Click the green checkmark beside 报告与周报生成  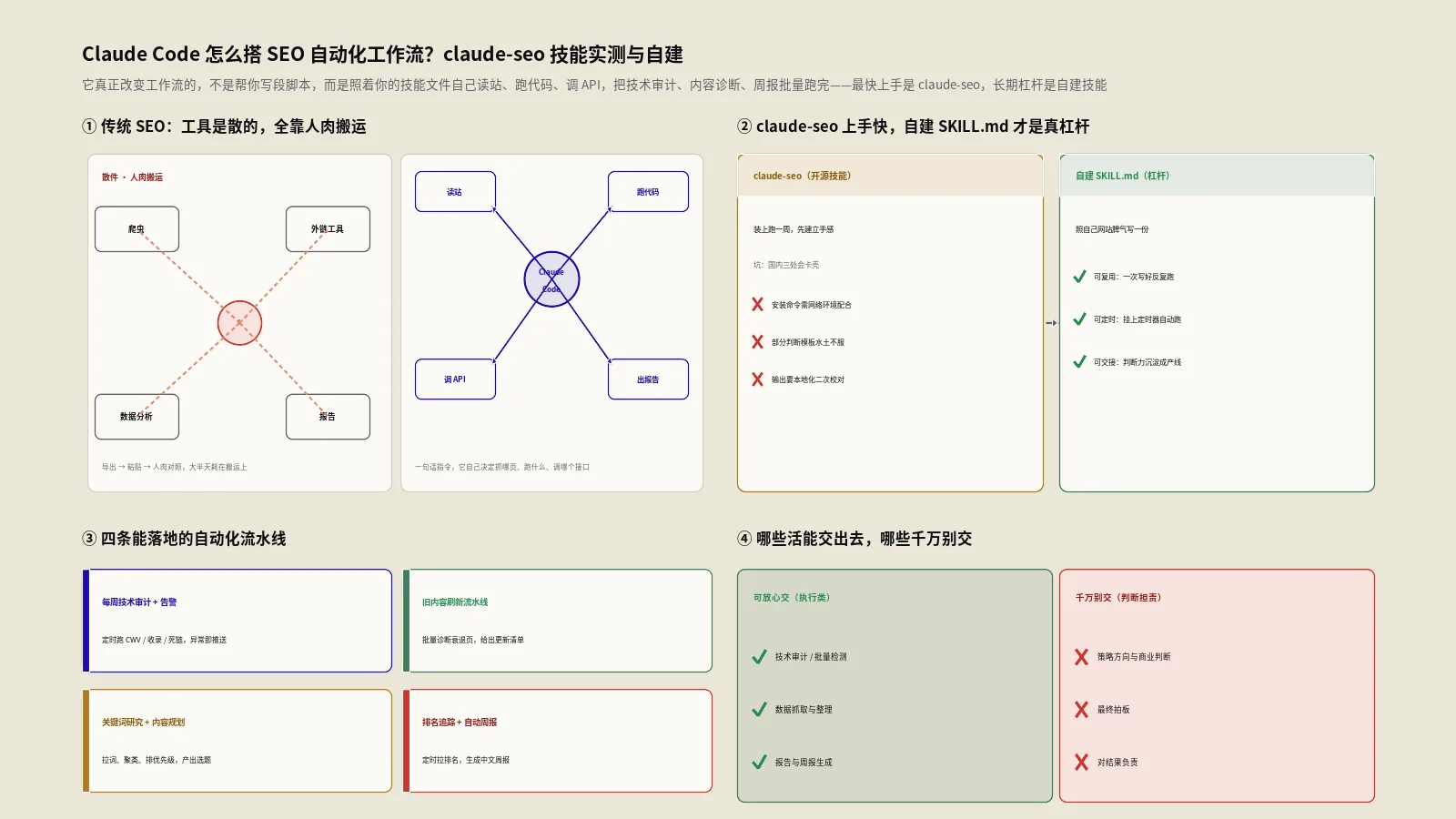click(759, 763)
